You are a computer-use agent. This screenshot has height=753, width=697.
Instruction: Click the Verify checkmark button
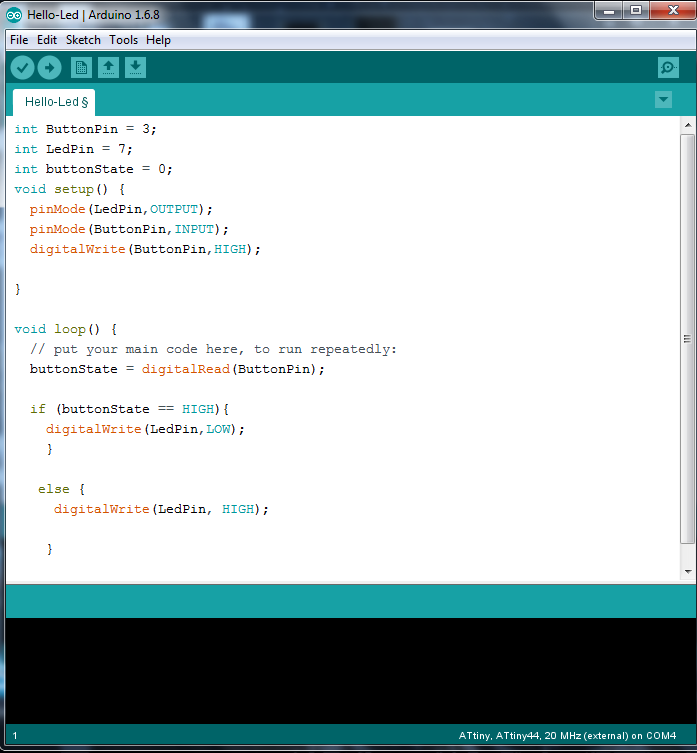pos(22,68)
